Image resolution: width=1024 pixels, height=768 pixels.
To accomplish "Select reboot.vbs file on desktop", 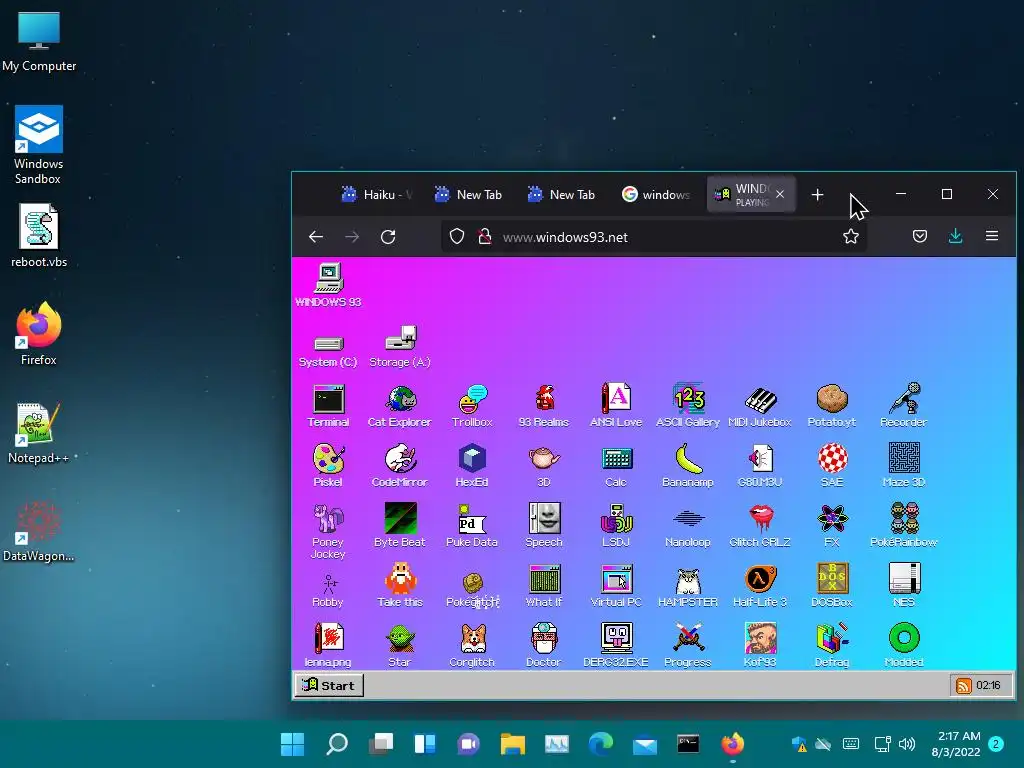I will (x=39, y=236).
